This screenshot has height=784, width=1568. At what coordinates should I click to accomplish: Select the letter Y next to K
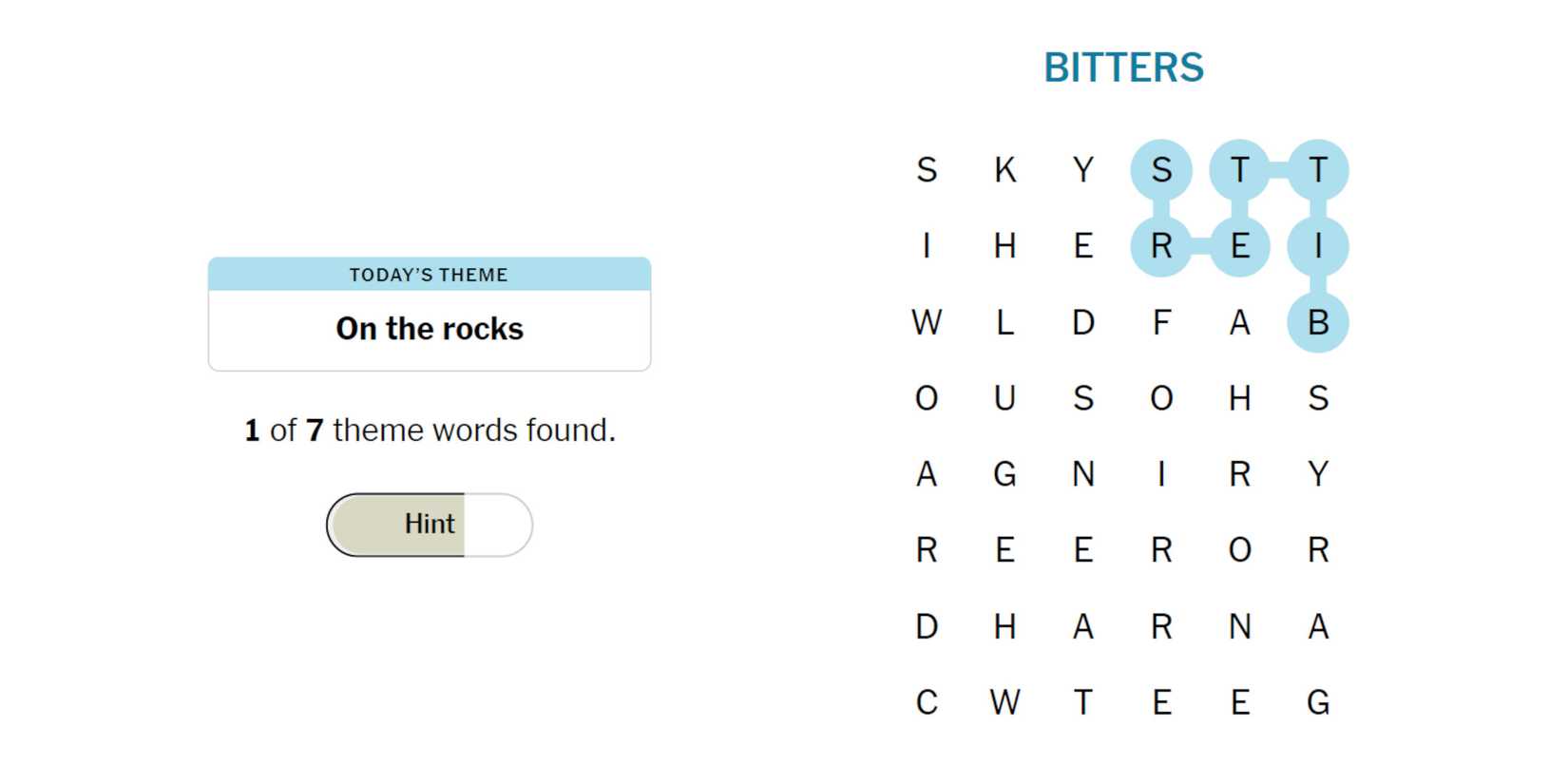click(1083, 170)
